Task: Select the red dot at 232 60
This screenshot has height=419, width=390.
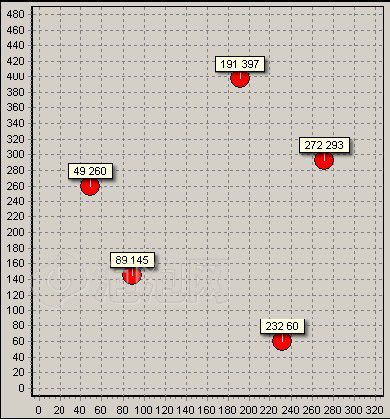Action: pyautogui.click(x=282, y=341)
